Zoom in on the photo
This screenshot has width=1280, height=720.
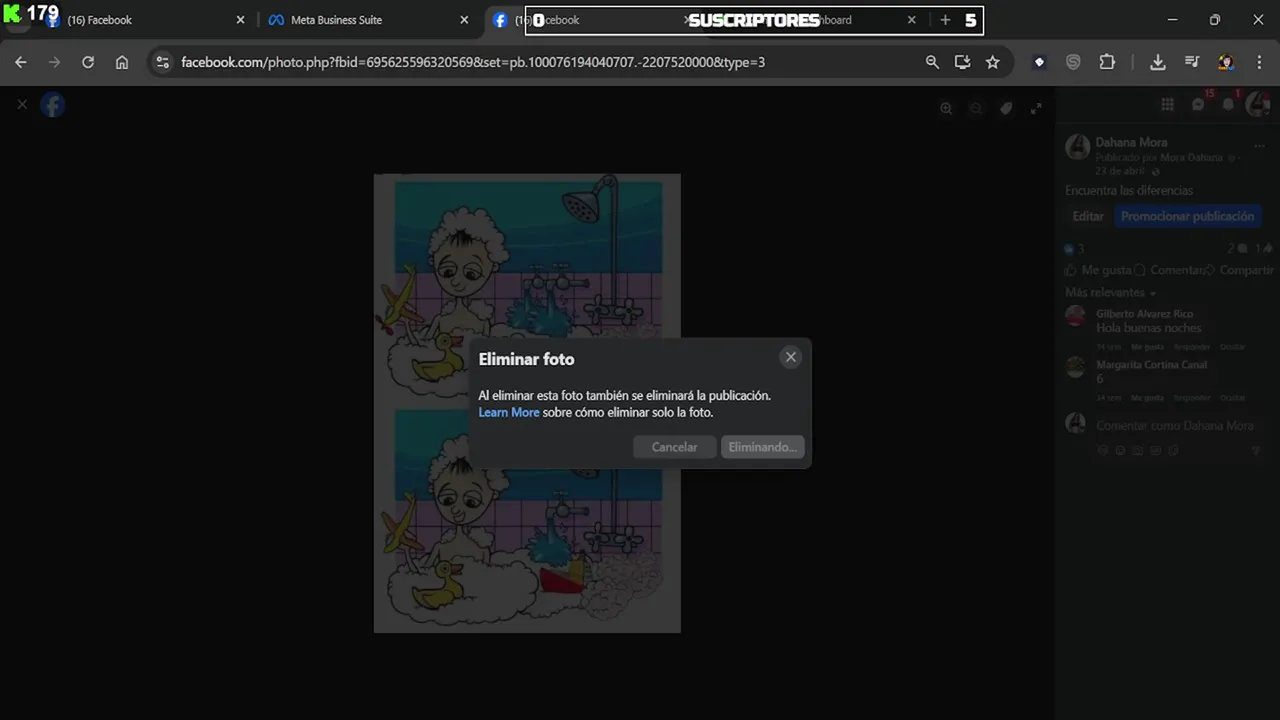tap(946, 108)
